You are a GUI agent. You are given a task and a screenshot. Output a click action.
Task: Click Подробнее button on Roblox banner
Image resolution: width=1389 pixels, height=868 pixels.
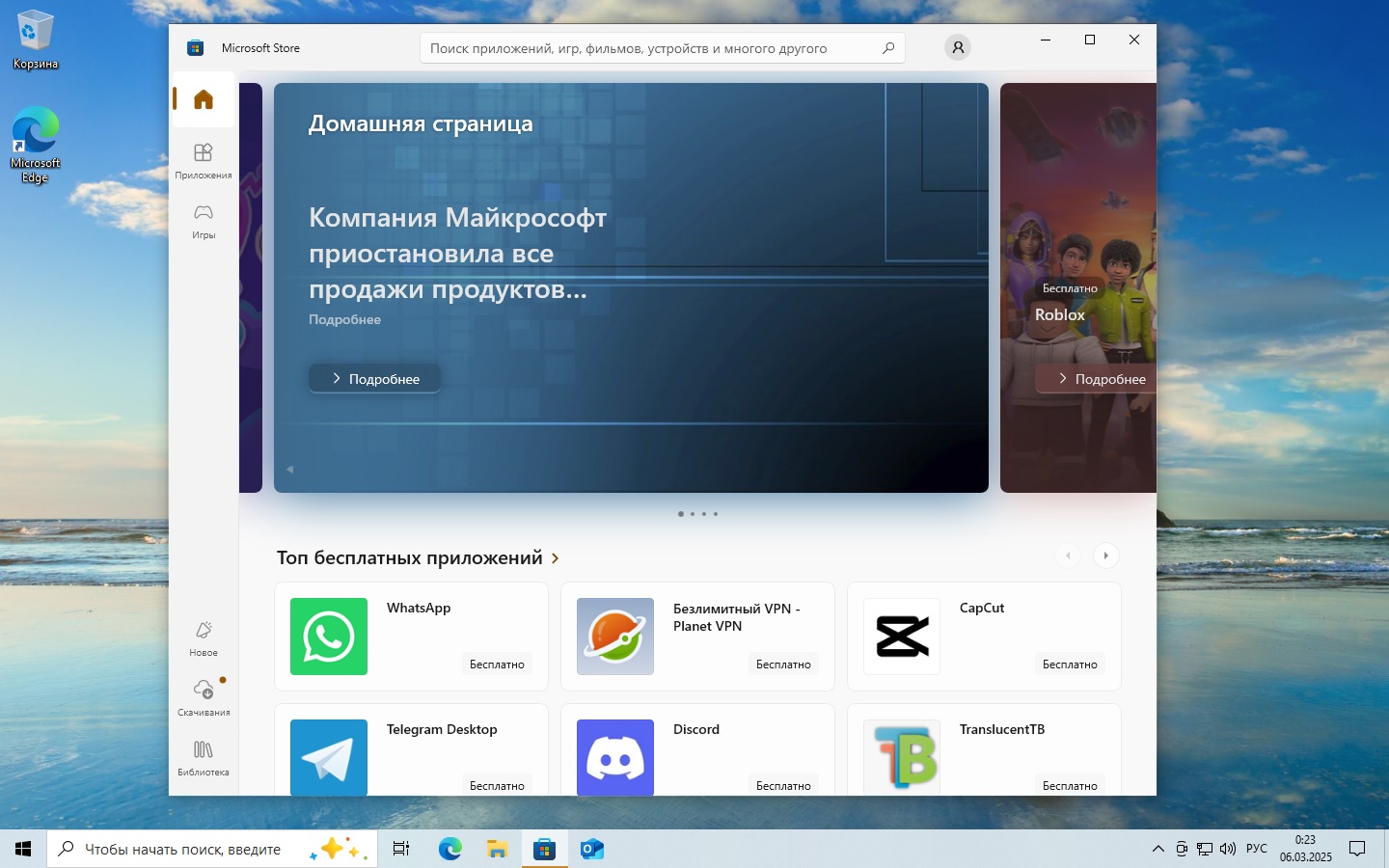[x=1098, y=379]
